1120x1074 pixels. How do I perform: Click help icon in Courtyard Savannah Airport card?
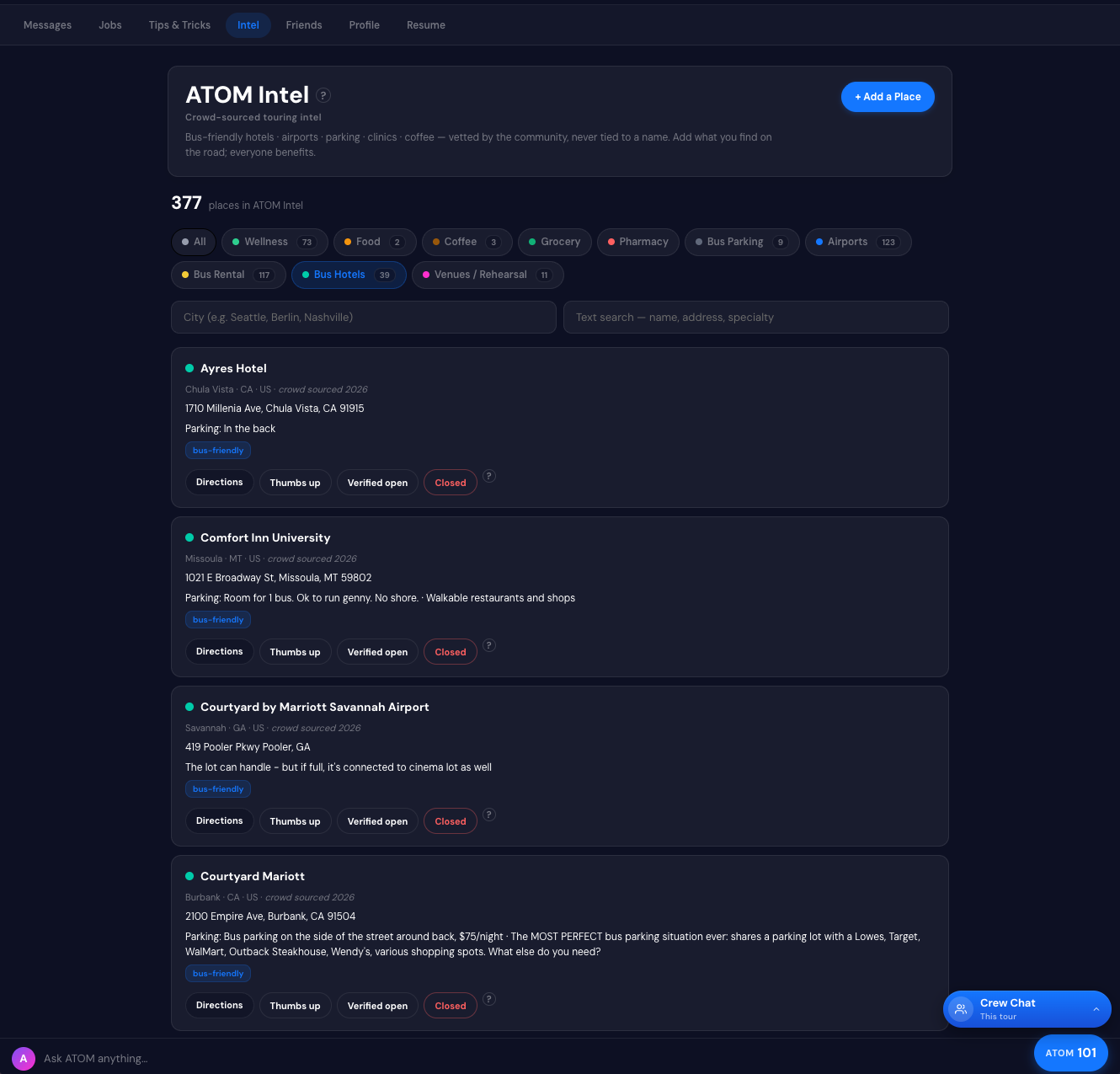pyautogui.click(x=489, y=815)
